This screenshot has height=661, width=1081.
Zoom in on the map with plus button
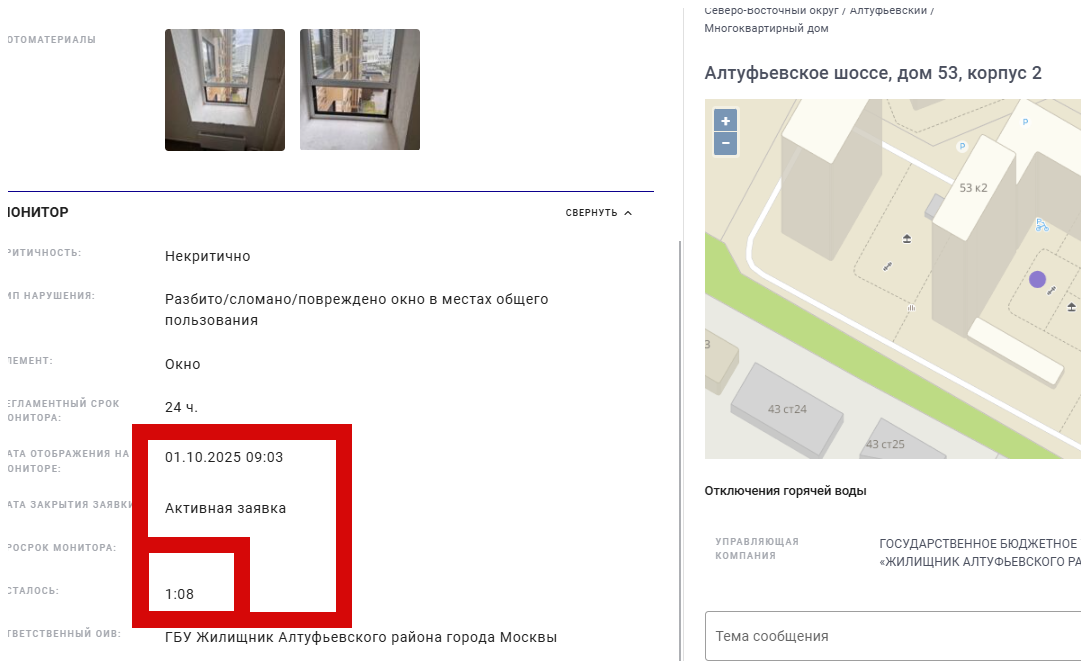point(725,121)
